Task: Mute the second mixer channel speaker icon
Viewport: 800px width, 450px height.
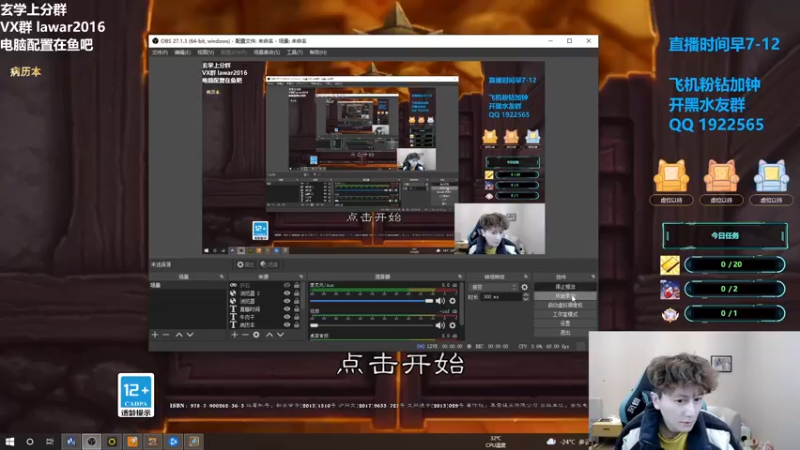Action: point(440,325)
